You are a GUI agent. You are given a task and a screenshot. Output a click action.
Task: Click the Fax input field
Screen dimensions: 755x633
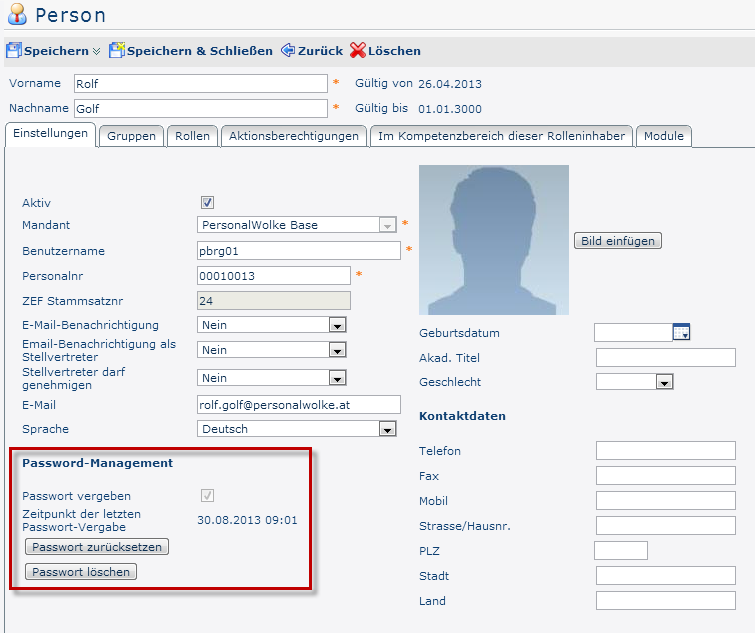click(x=666, y=476)
